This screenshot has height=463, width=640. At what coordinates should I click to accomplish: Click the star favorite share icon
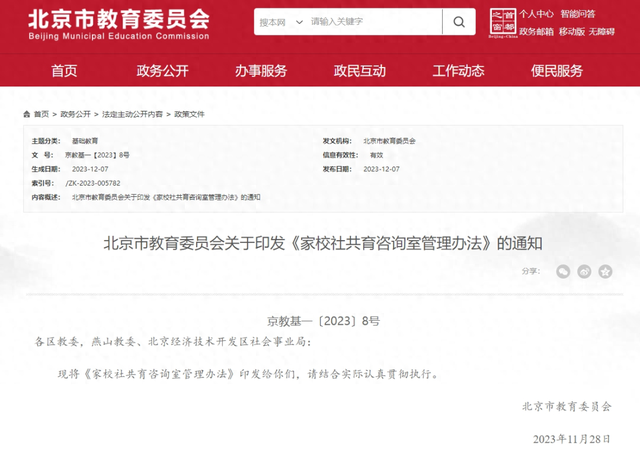(605, 272)
